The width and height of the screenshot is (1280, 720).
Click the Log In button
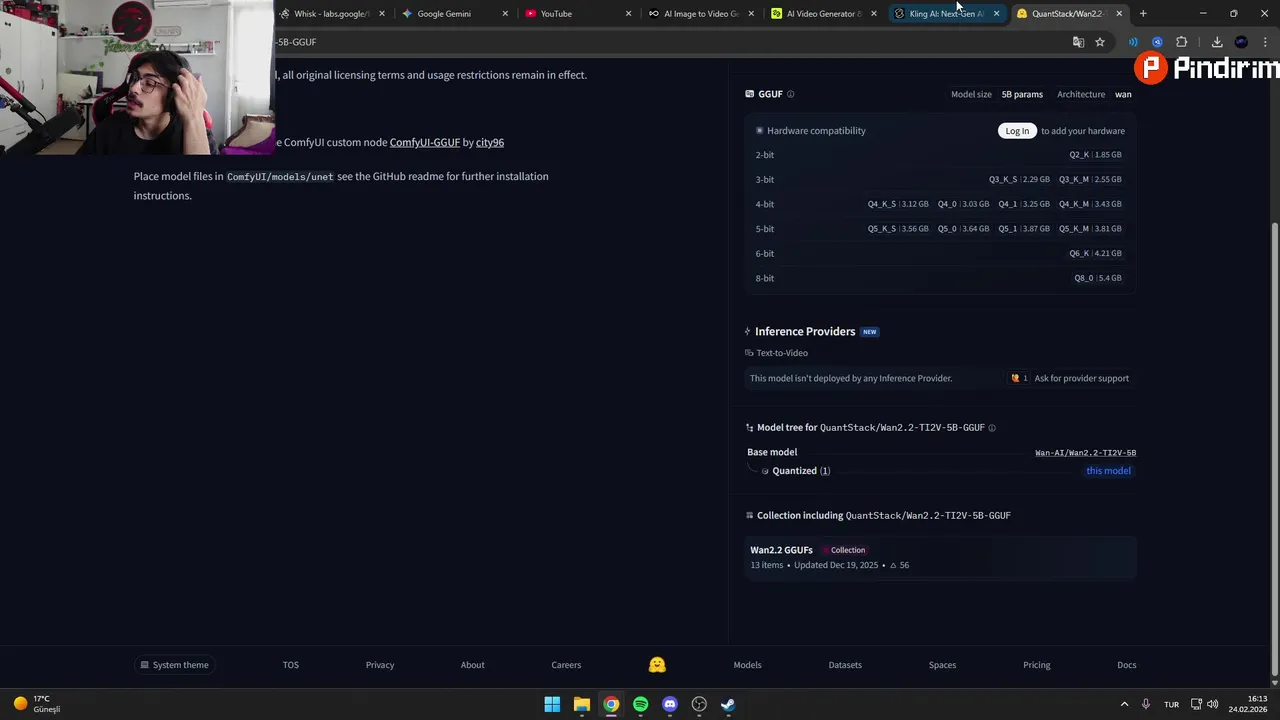(1017, 131)
